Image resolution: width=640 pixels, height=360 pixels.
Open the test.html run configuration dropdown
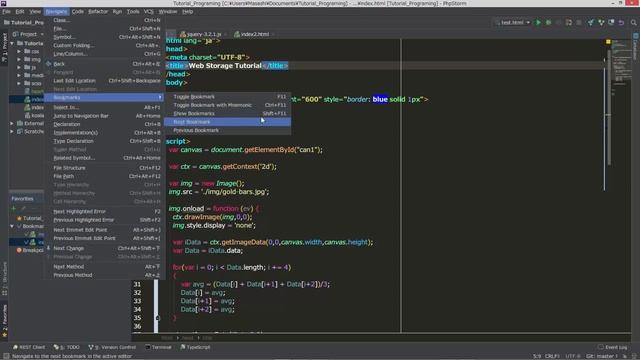coord(512,22)
